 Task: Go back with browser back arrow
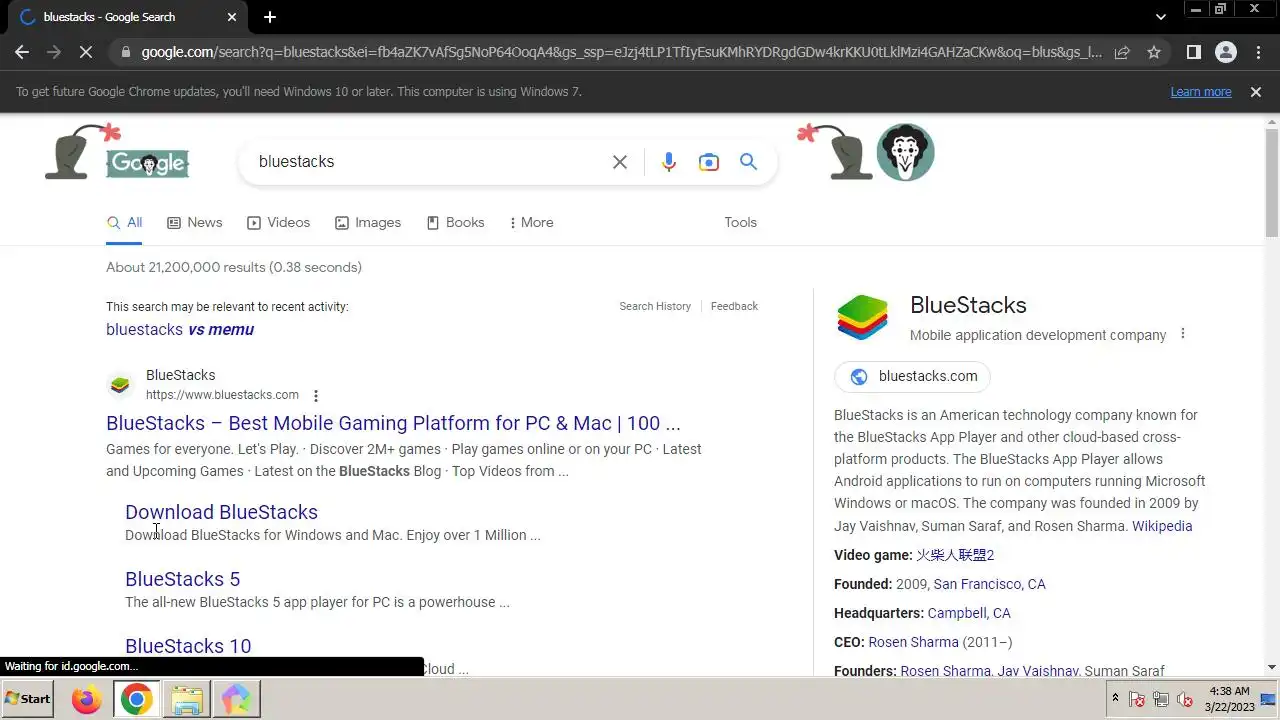point(22,52)
